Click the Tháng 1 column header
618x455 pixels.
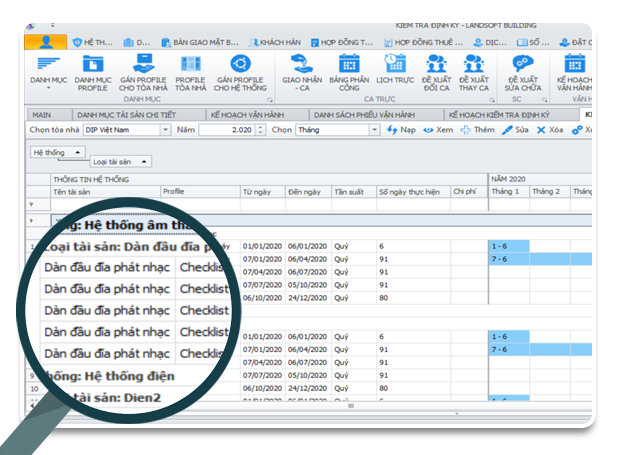(x=509, y=192)
